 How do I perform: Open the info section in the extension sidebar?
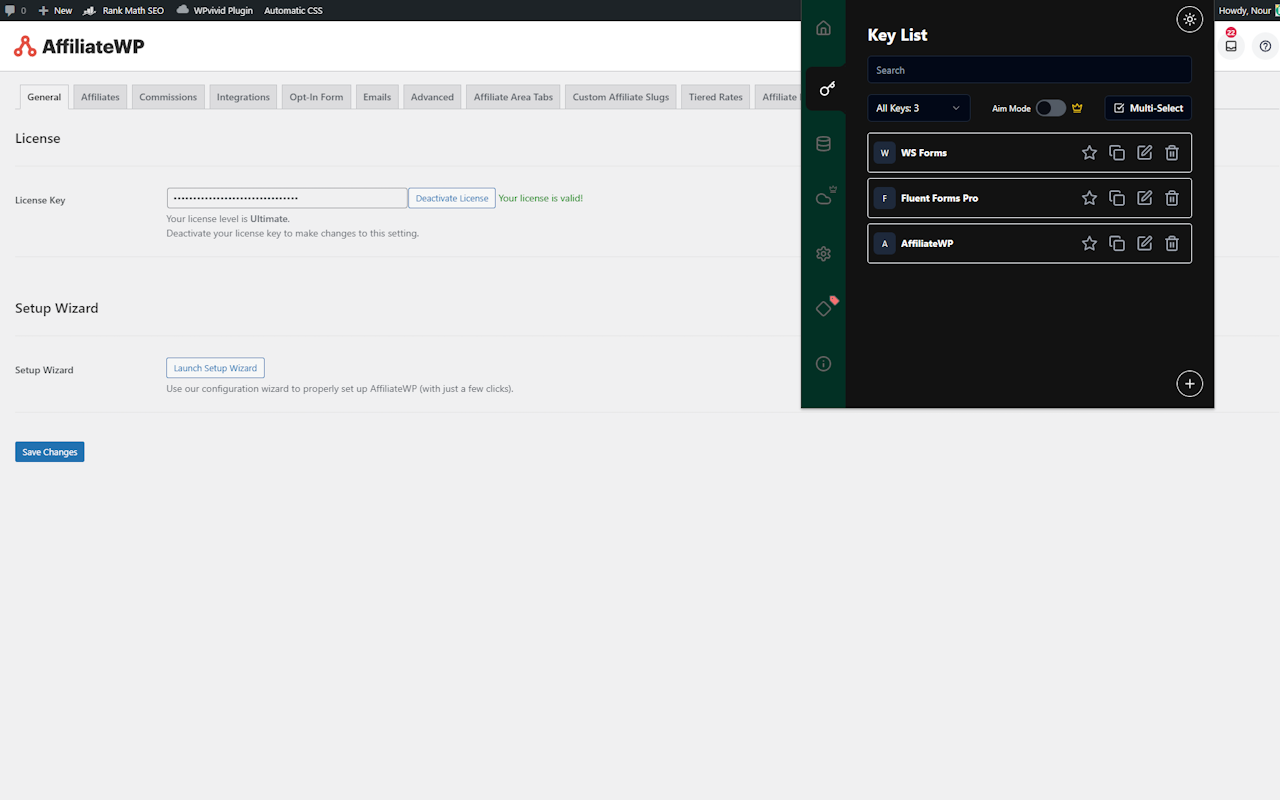pyautogui.click(x=823, y=364)
